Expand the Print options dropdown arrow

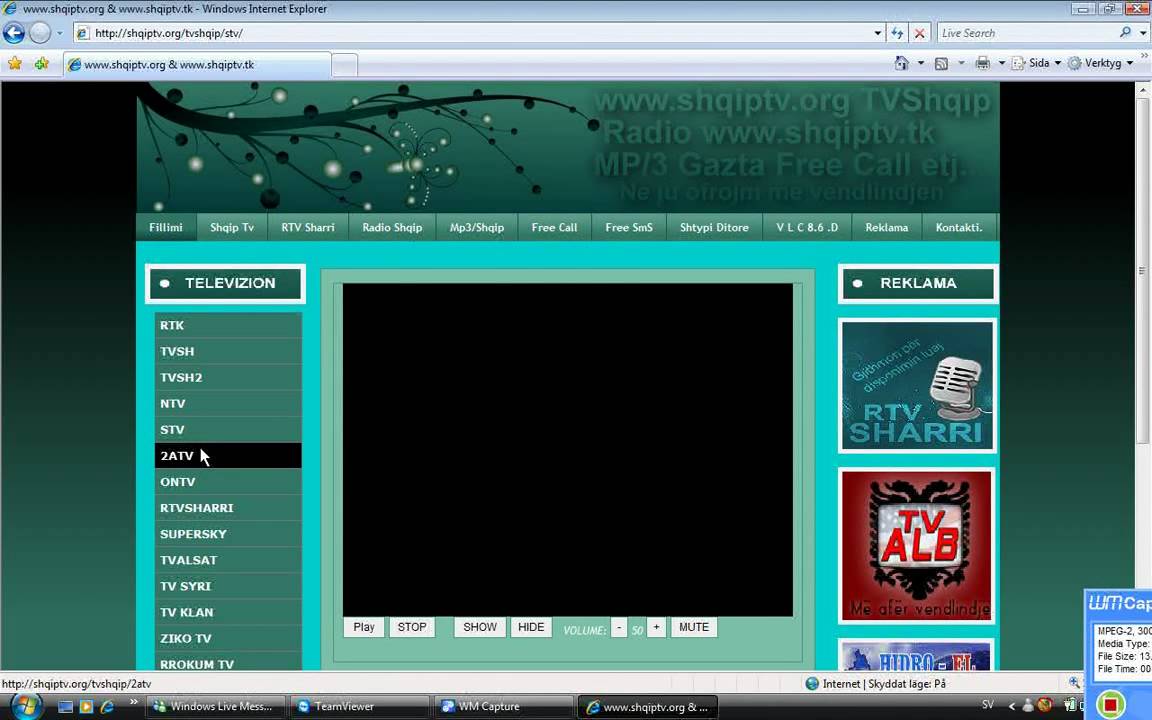click(x=1001, y=63)
